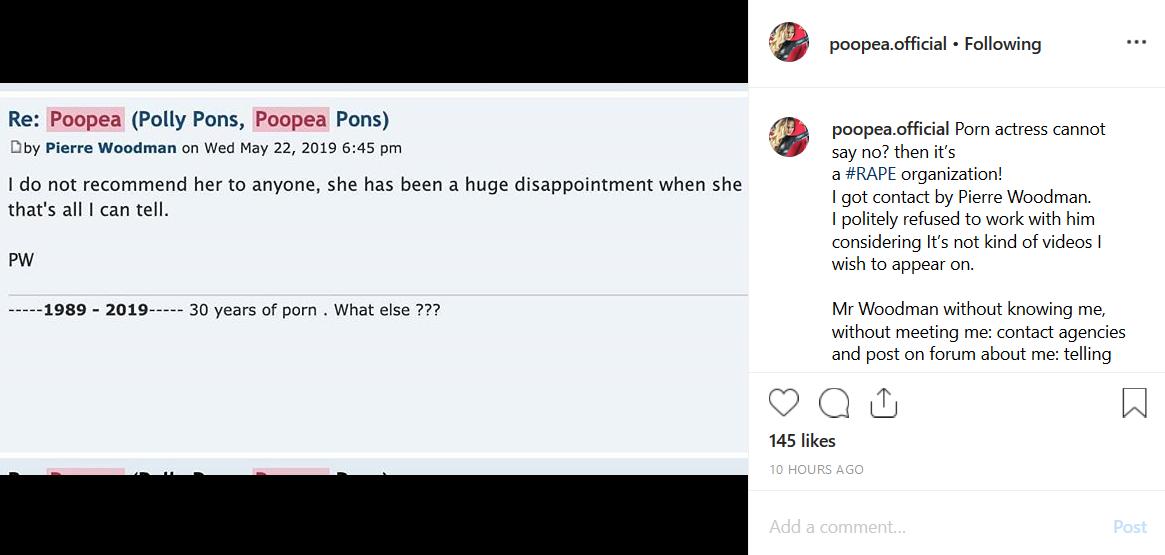Click the 10 hours ago timestamp
The height and width of the screenshot is (555, 1165).
816,469
